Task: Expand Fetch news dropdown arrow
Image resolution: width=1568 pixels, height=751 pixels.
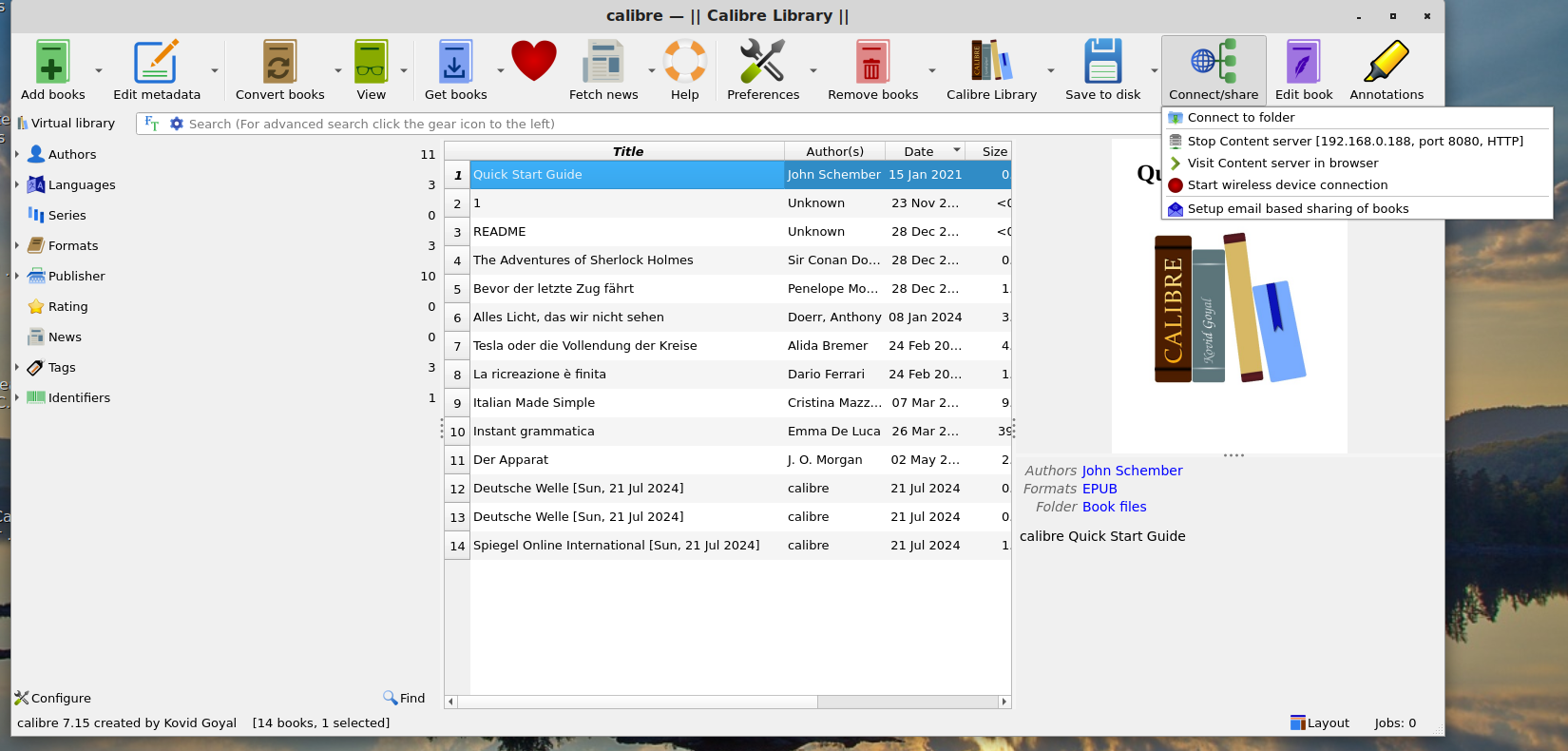Action: tap(652, 70)
